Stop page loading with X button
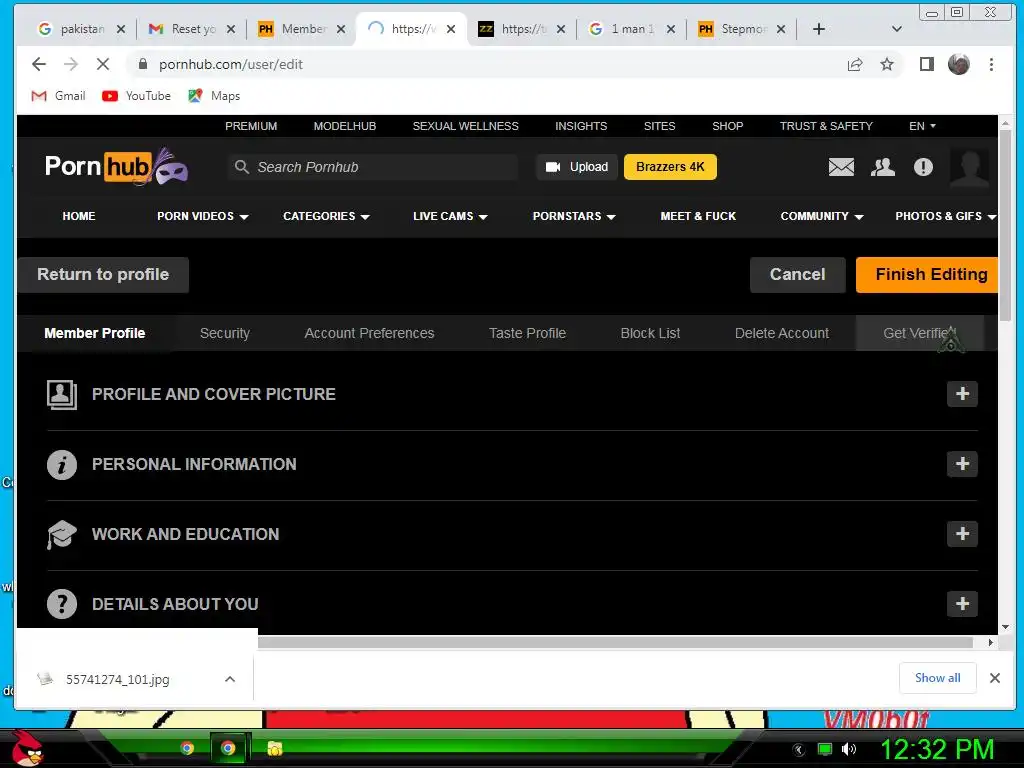The image size is (1024, 768). [103, 64]
